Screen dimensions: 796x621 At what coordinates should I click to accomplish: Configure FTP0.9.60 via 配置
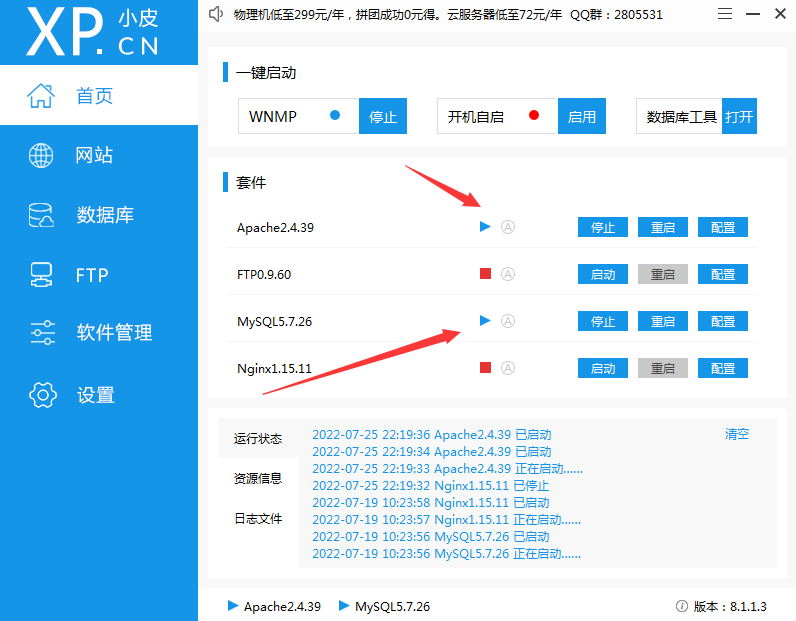pos(723,274)
